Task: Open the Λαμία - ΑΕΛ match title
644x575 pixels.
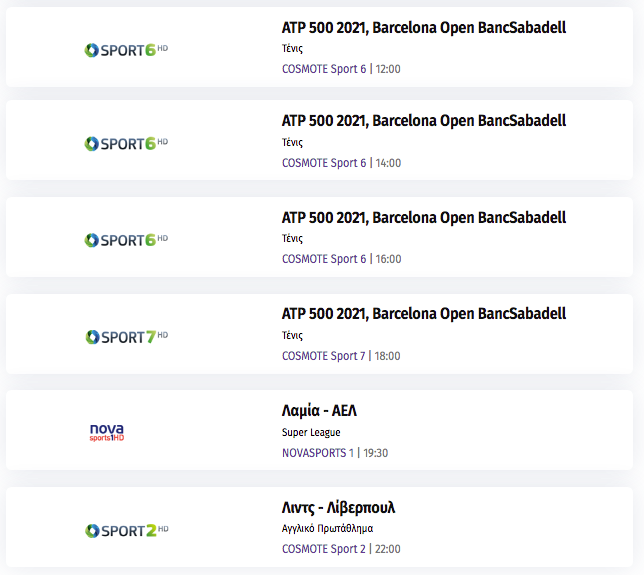Action: (319, 411)
